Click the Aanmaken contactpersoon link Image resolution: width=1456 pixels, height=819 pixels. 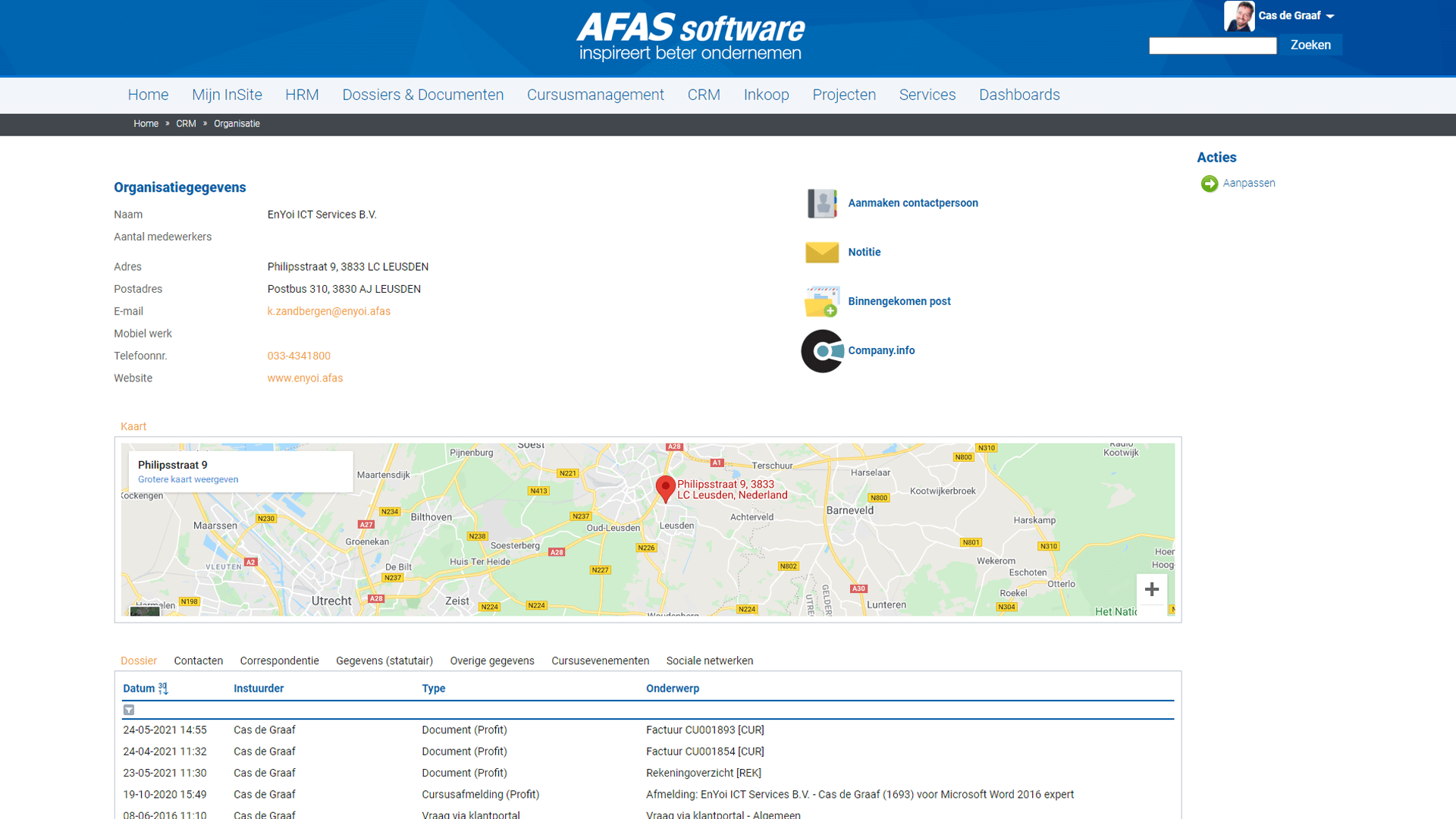pos(913,203)
